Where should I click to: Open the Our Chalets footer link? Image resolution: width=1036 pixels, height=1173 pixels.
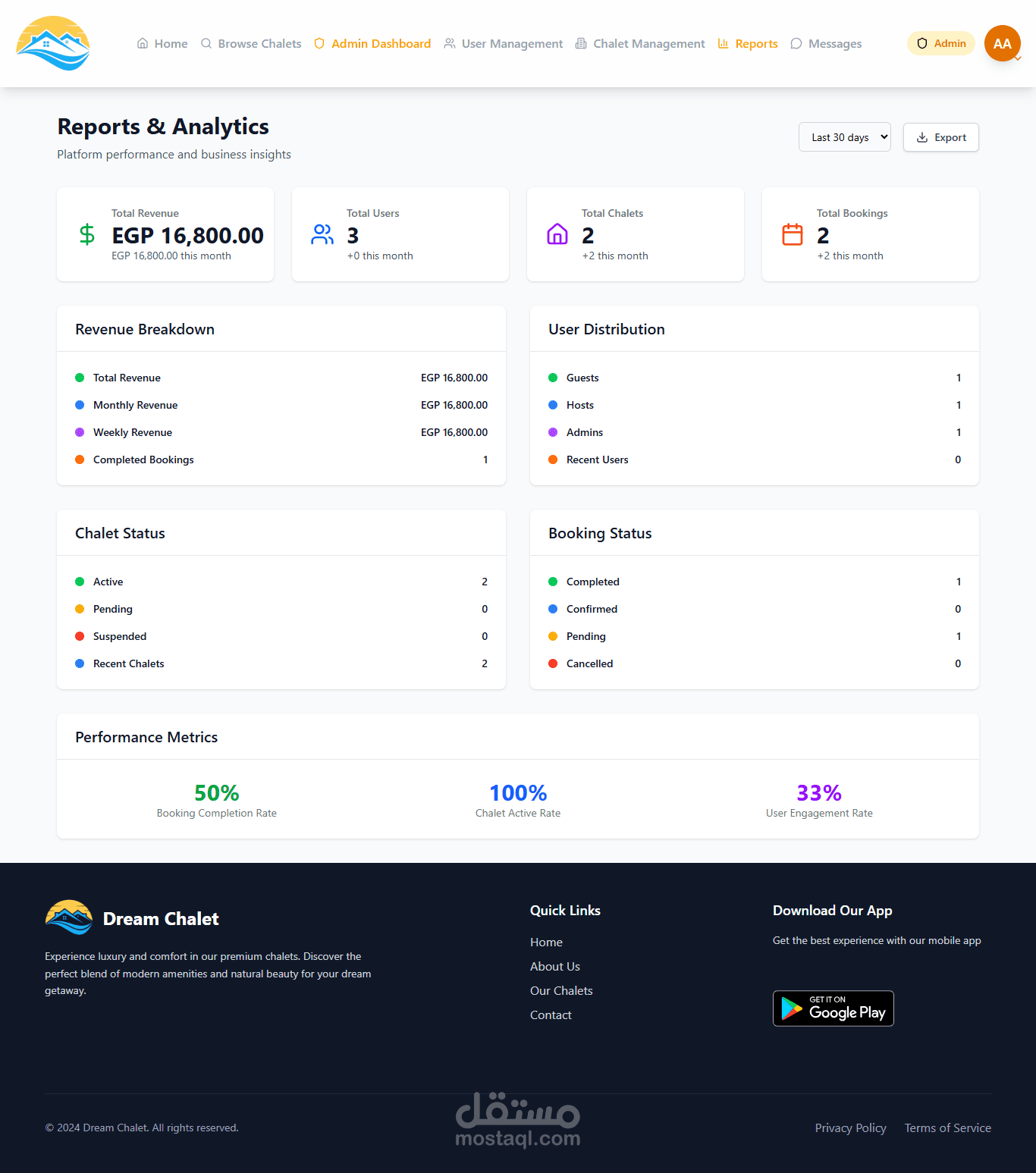(x=561, y=990)
